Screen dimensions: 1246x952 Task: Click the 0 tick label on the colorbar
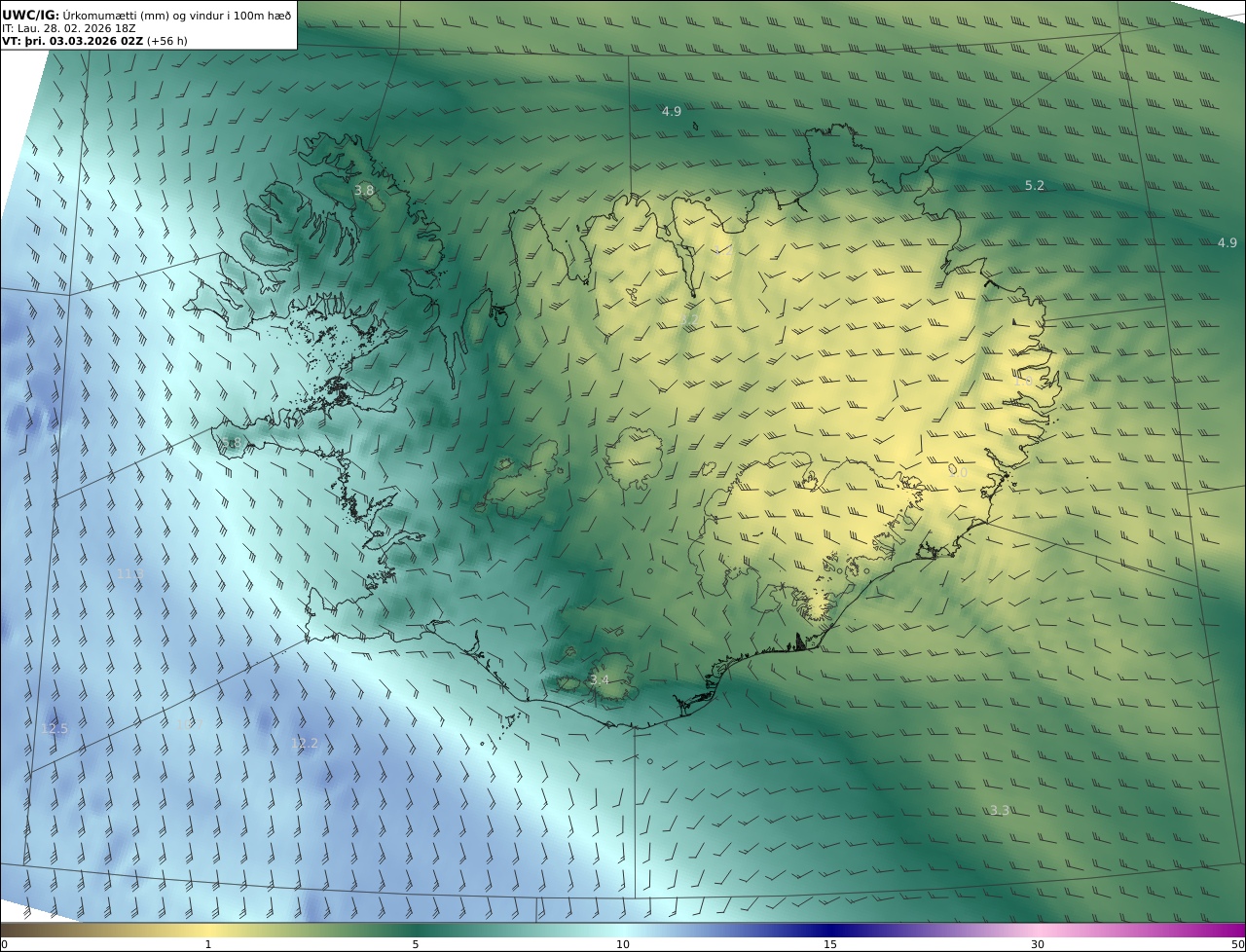coord(4,944)
